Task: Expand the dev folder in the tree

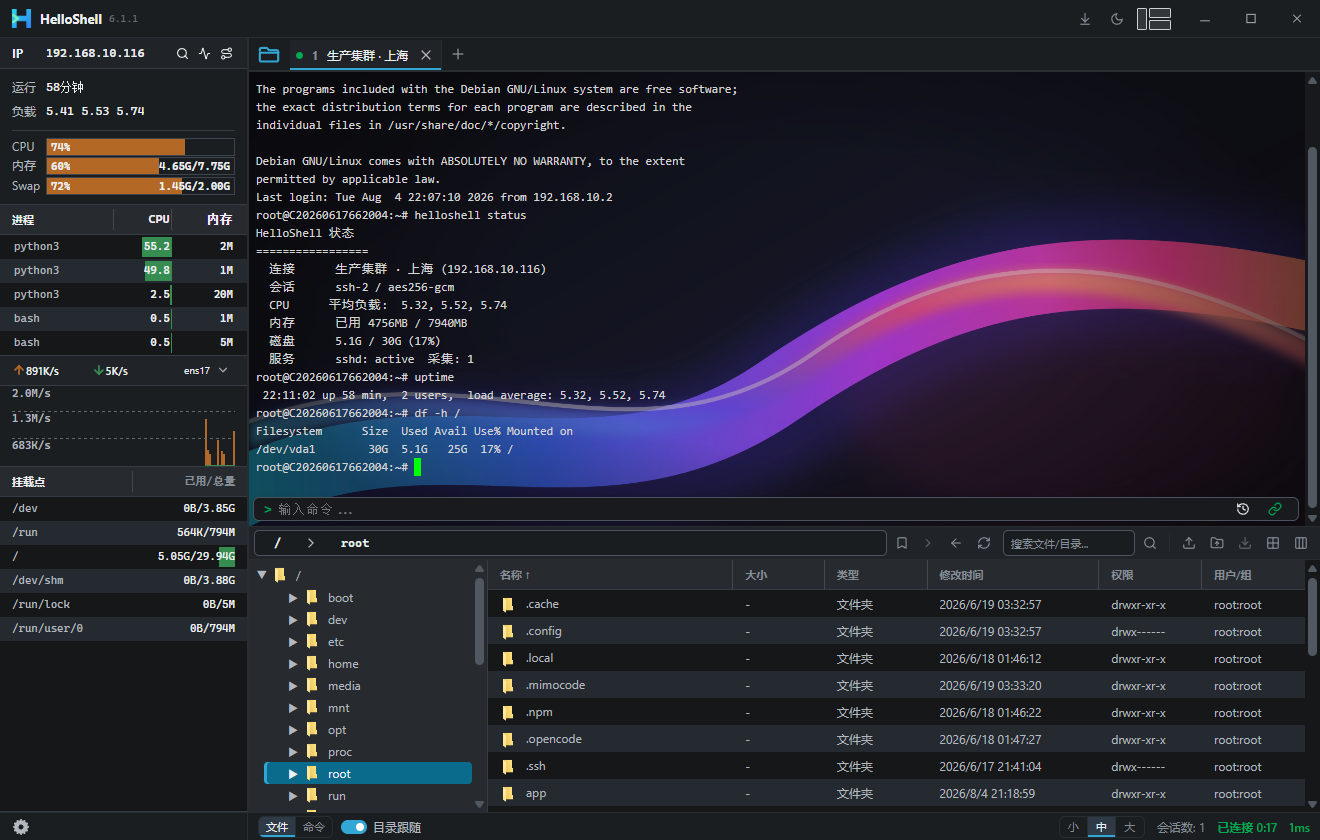Action: pos(293,620)
